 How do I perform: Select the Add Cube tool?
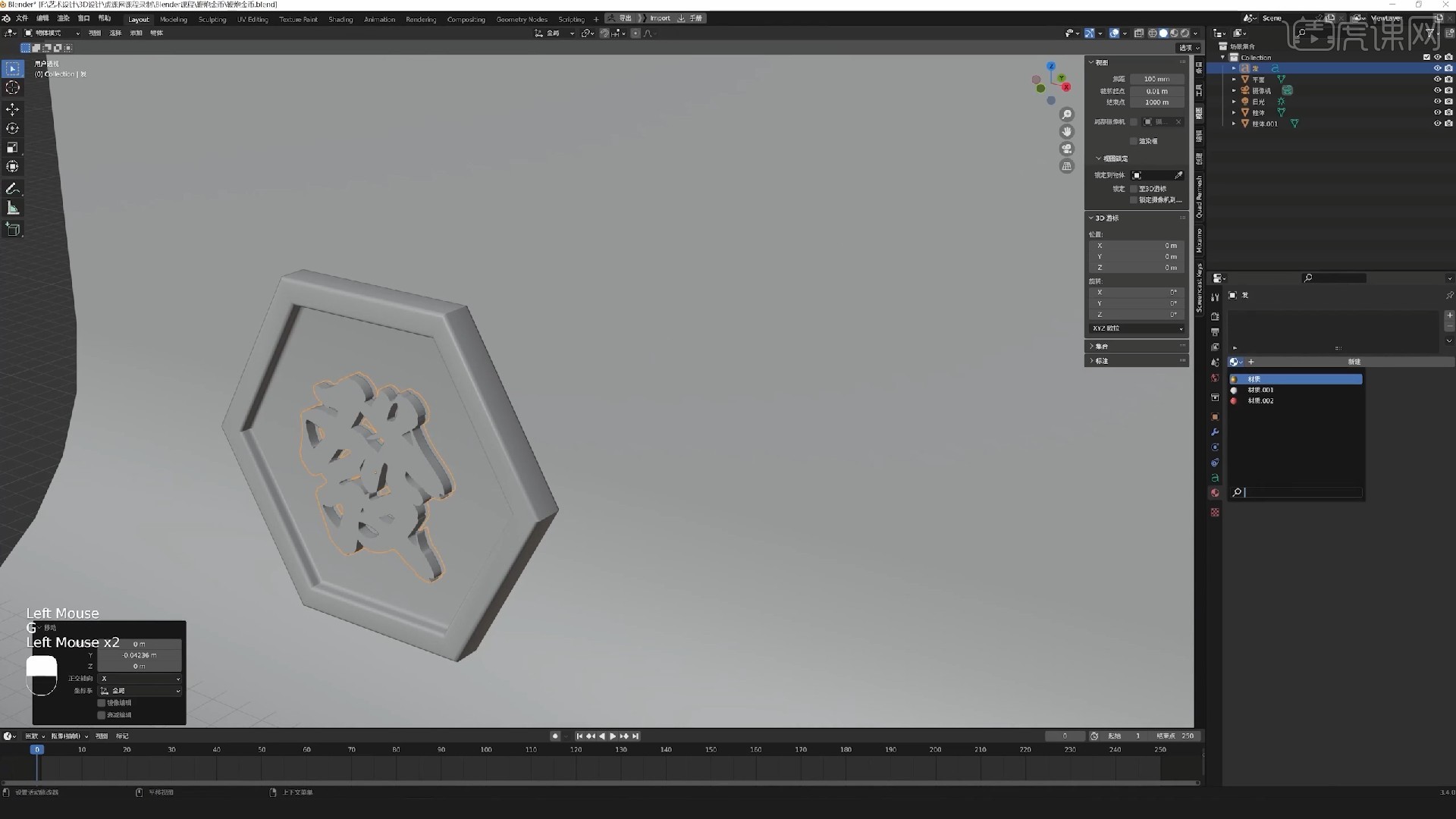point(12,229)
